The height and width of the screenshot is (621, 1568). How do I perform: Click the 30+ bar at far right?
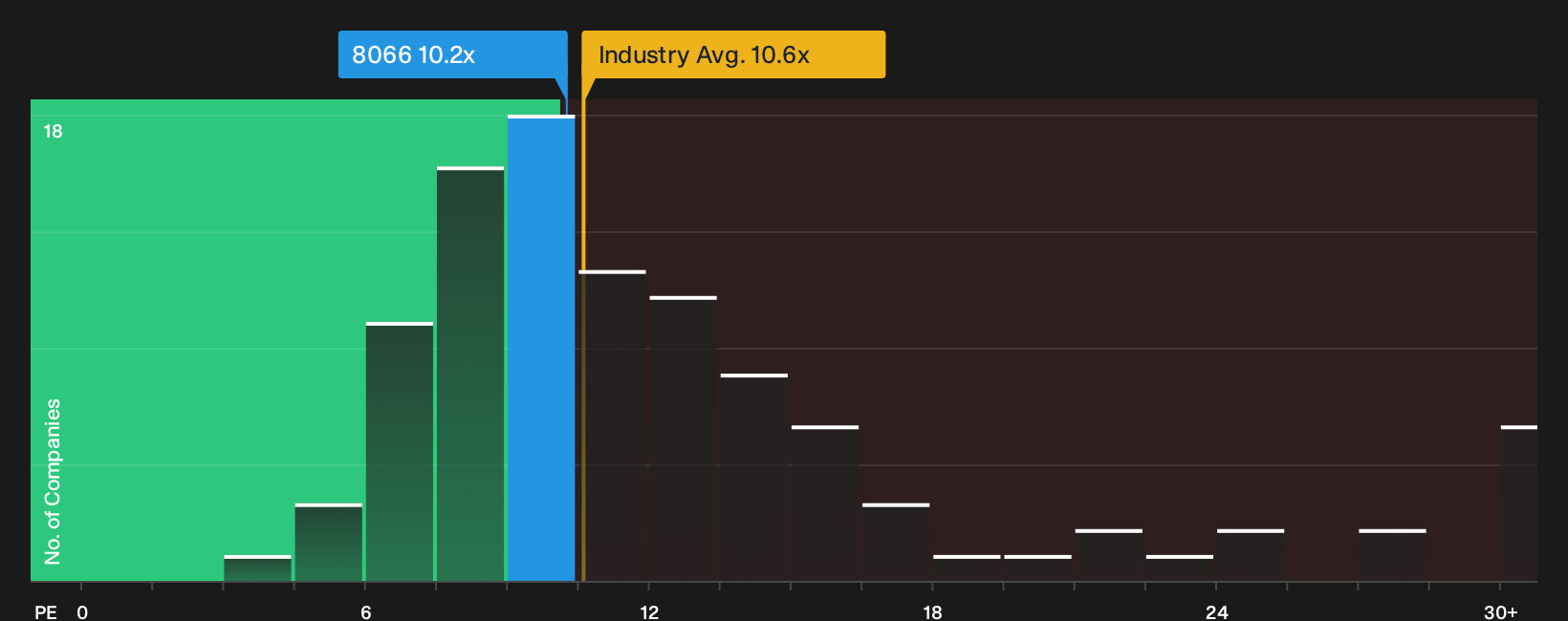1518,503
